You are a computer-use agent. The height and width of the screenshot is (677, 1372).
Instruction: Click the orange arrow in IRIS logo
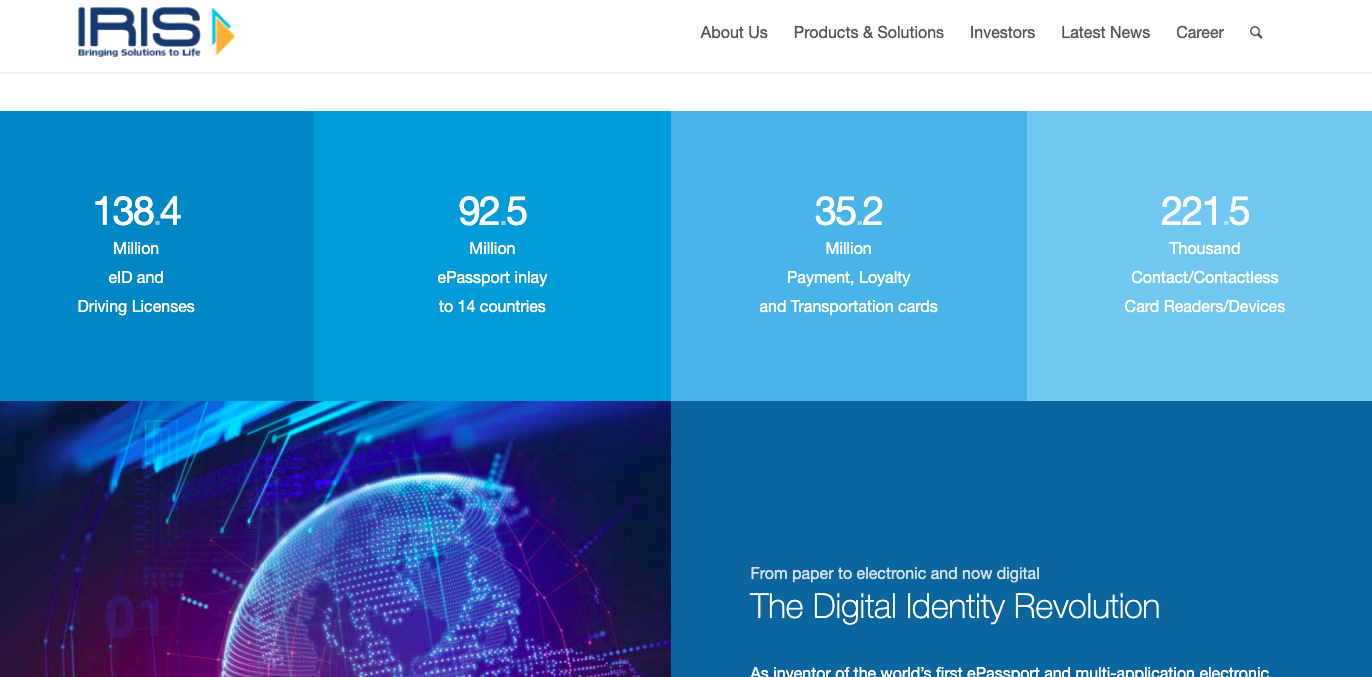(223, 33)
